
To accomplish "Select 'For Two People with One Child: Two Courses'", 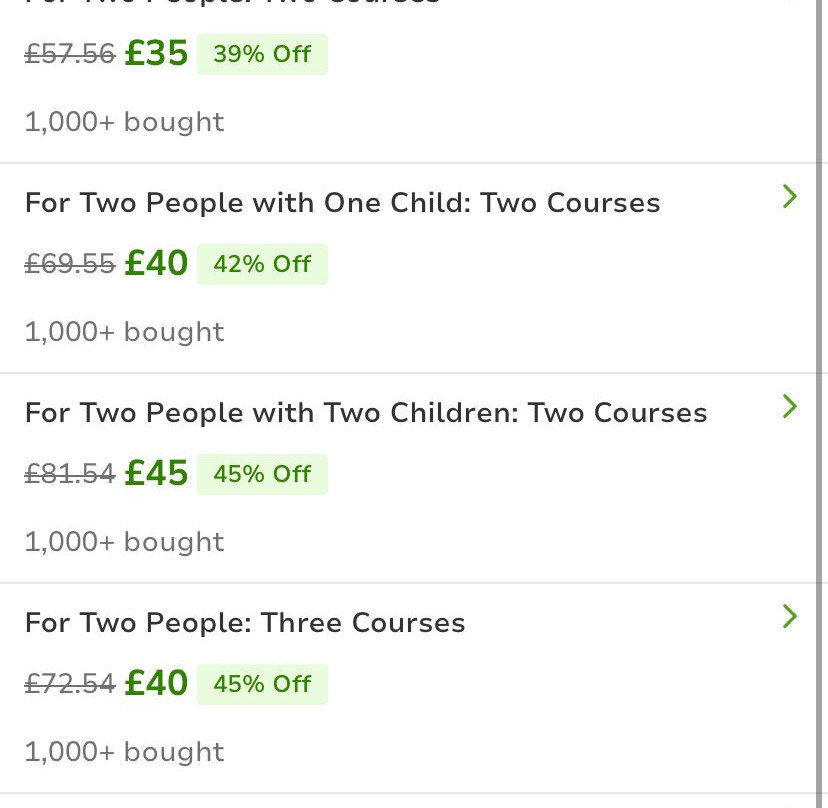I will [342, 203].
